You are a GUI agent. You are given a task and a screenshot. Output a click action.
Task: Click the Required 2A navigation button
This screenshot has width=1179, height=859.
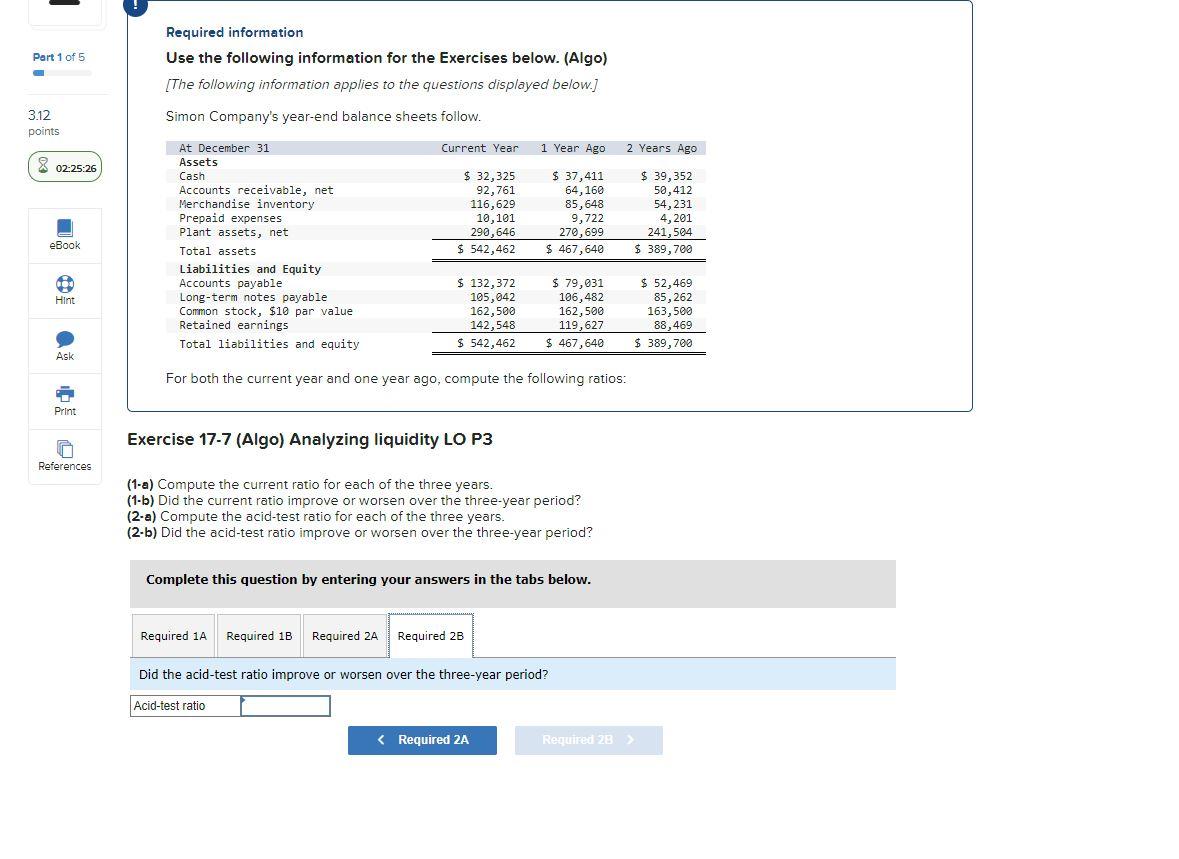pos(422,739)
